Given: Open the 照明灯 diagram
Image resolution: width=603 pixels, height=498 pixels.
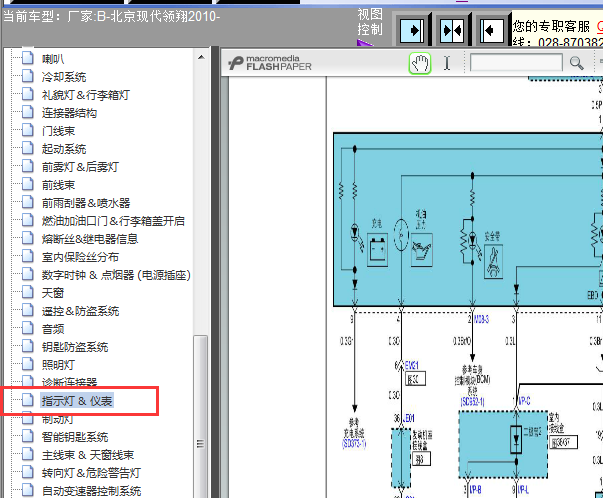Looking at the screenshot, I should (x=58, y=365).
